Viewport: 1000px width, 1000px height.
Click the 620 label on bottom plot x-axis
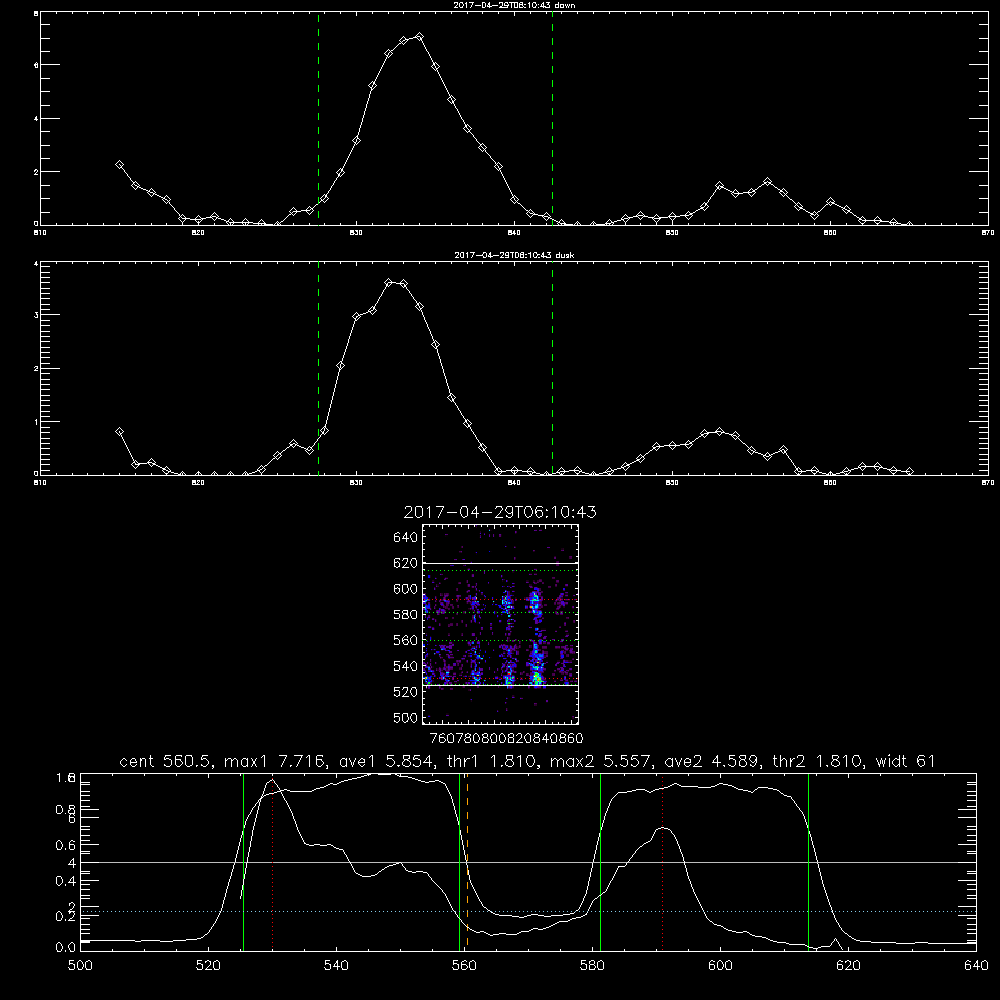tap(848, 966)
